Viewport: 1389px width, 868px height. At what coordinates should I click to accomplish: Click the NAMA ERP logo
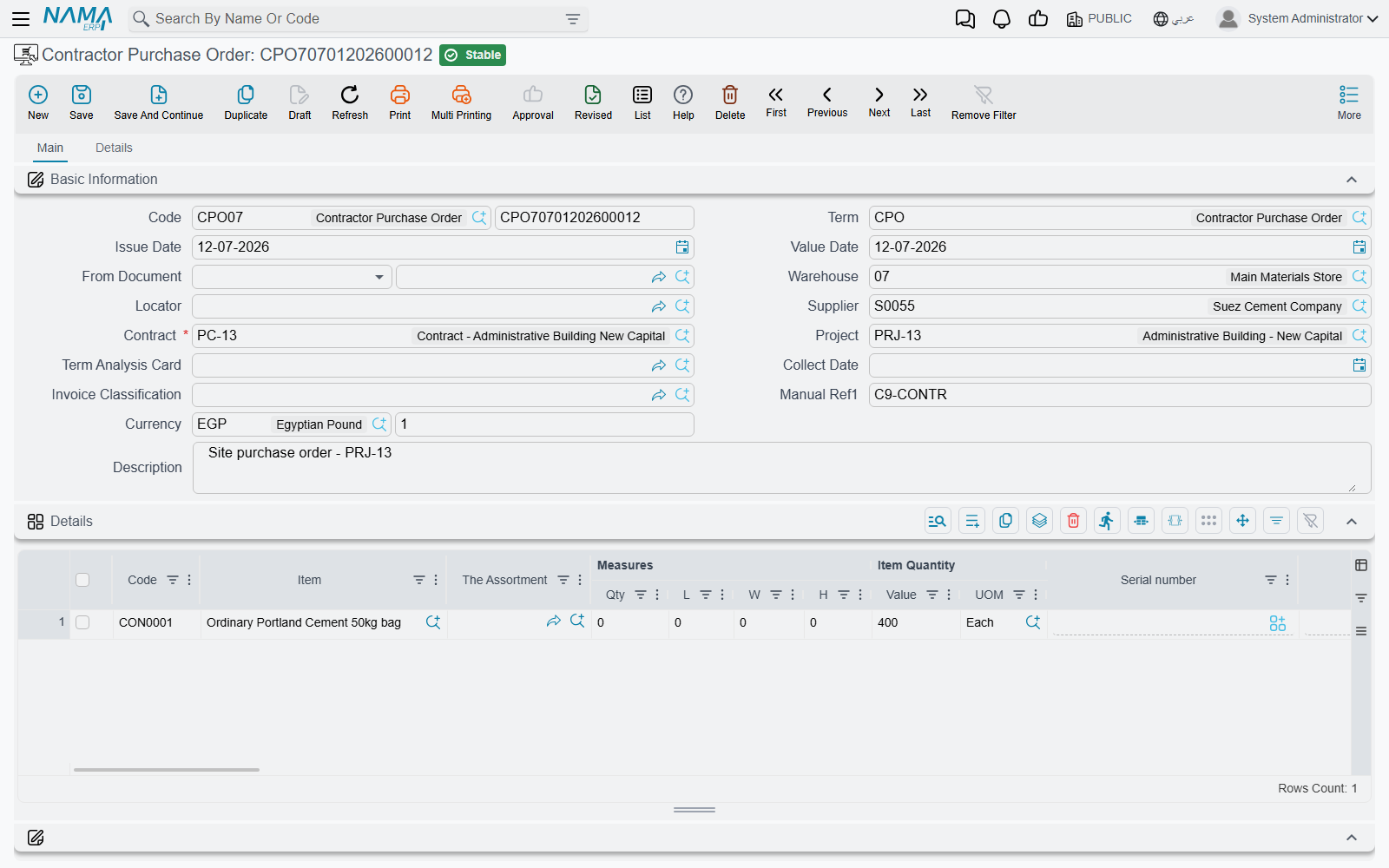[x=77, y=18]
